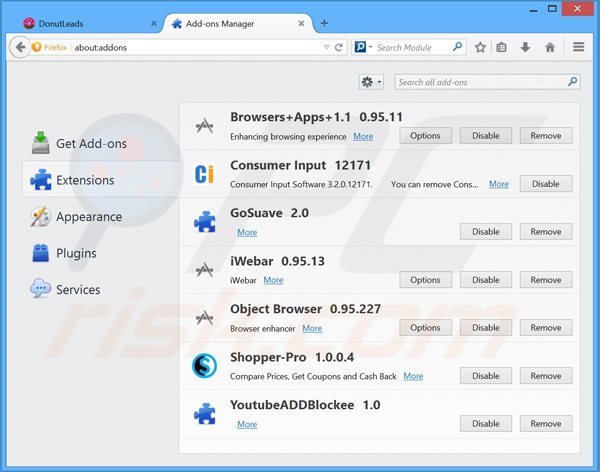600x472 pixels.
Task: Minimize the Firefox window
Action: click(x=533, y=9)
